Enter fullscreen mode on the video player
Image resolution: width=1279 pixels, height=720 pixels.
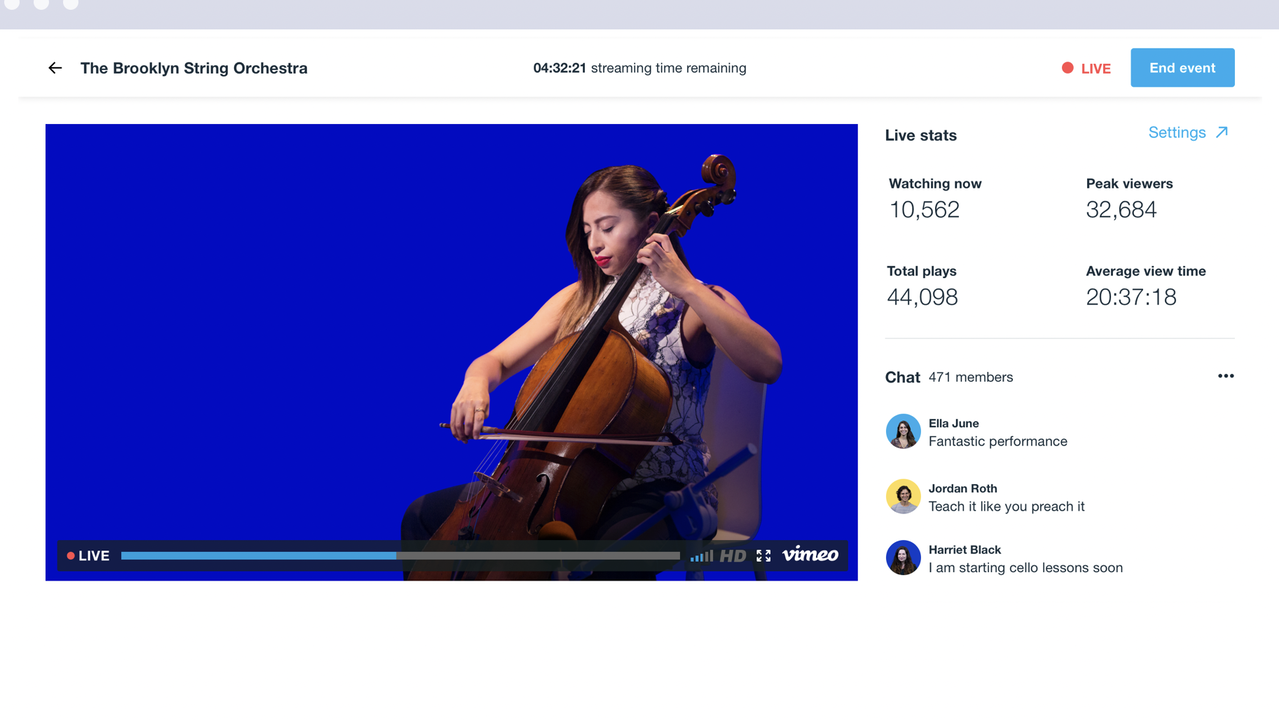pos(763,555)
